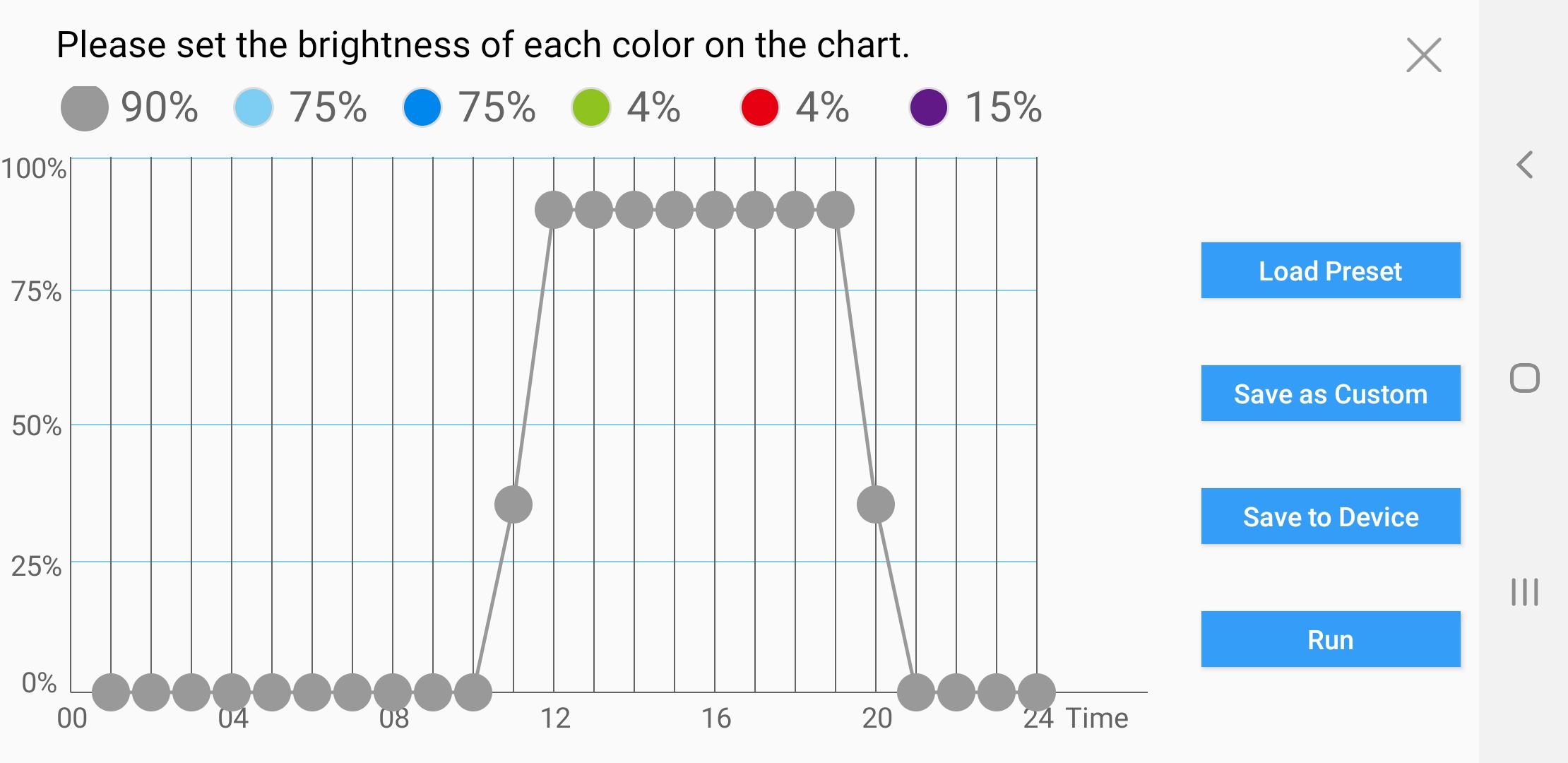
Task: Select the red channel swatch
Action: 759,108
